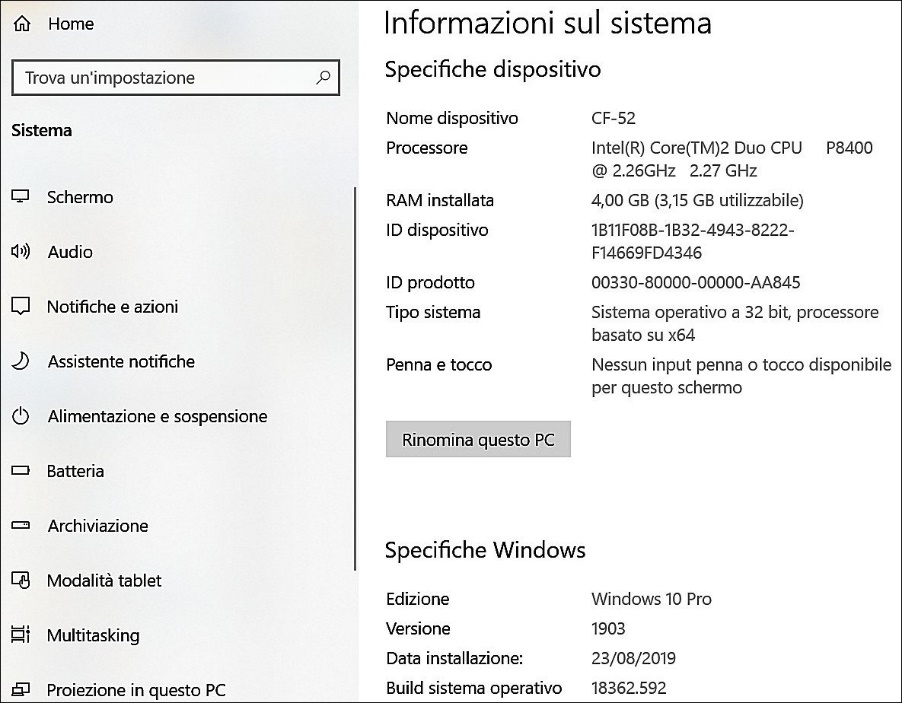This screenshot has height=703, width=902.
Task: Click the sidebar vertical scrollbar
Action: pyautogui.click(x=355, y=380)
